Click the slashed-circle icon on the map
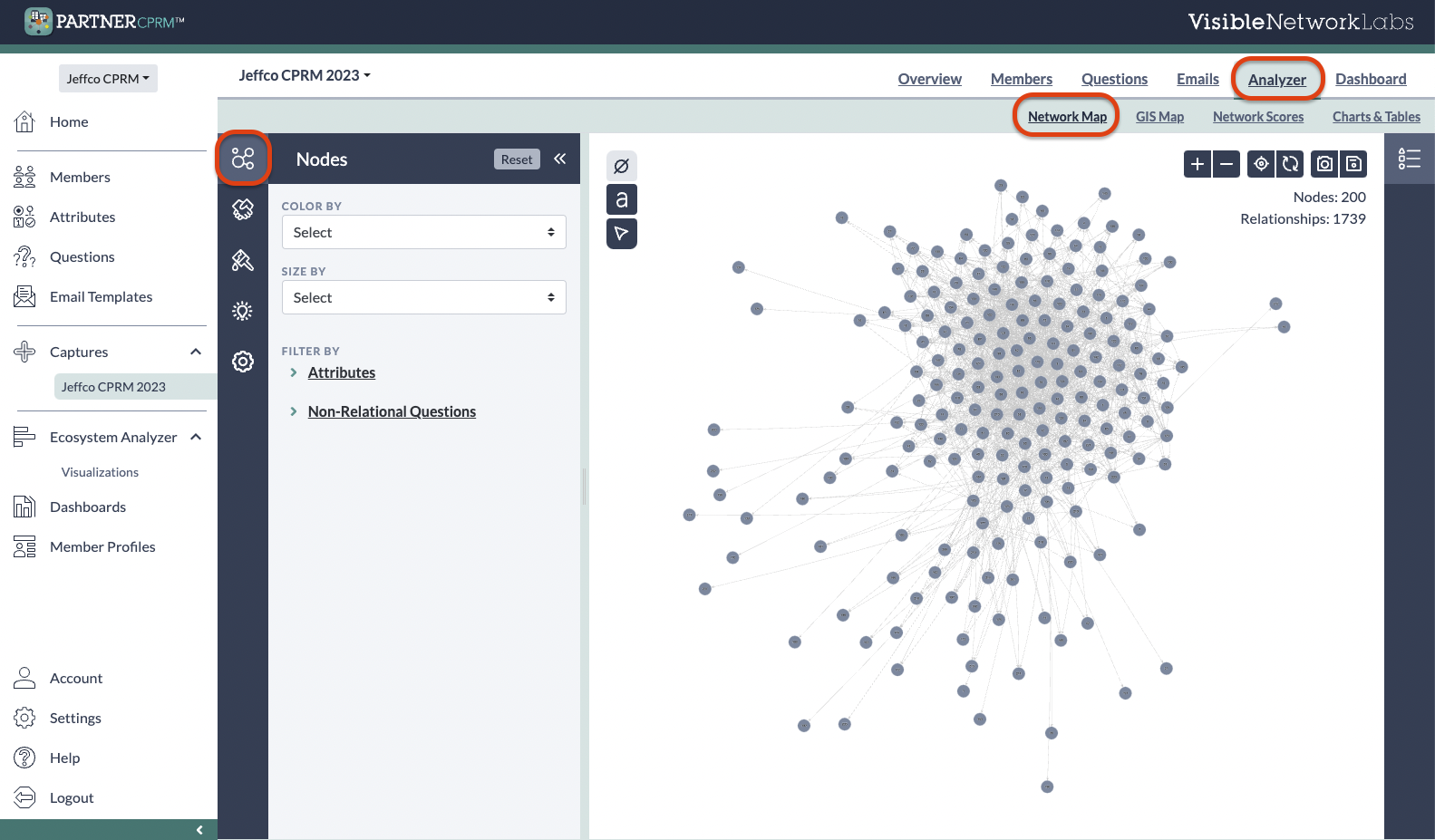The height and width of the screenshot is (840, 1435). point(621,166)
